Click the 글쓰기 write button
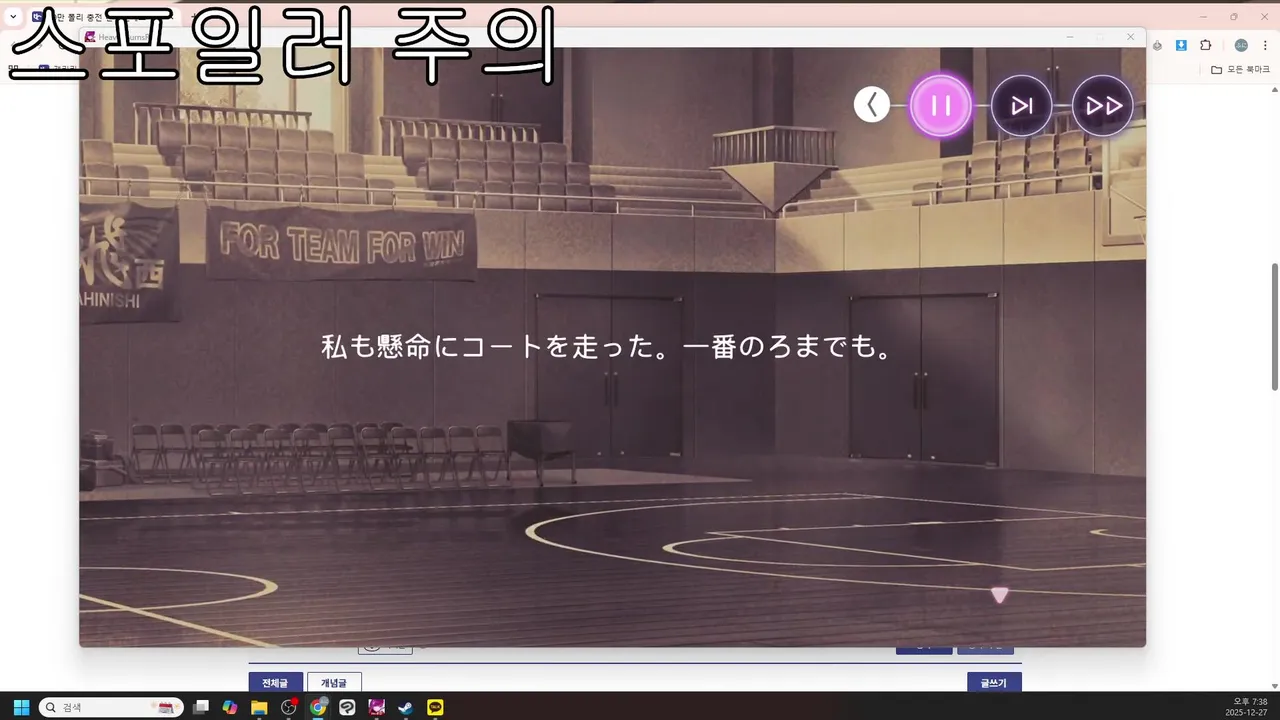Screen dimensions: 1280x720 click(x=994, y=682)
